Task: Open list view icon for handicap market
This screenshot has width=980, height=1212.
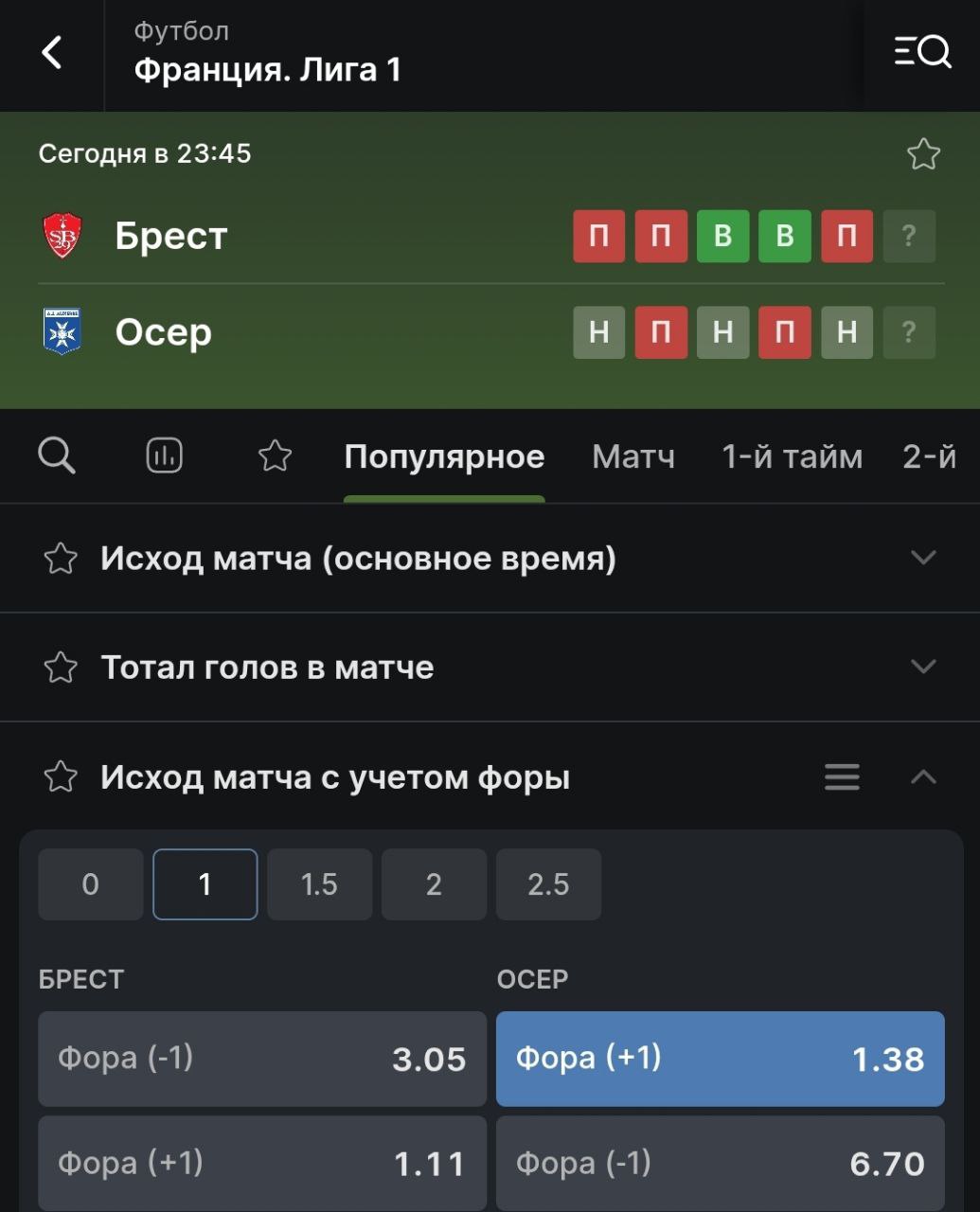Action: (842, 777)
